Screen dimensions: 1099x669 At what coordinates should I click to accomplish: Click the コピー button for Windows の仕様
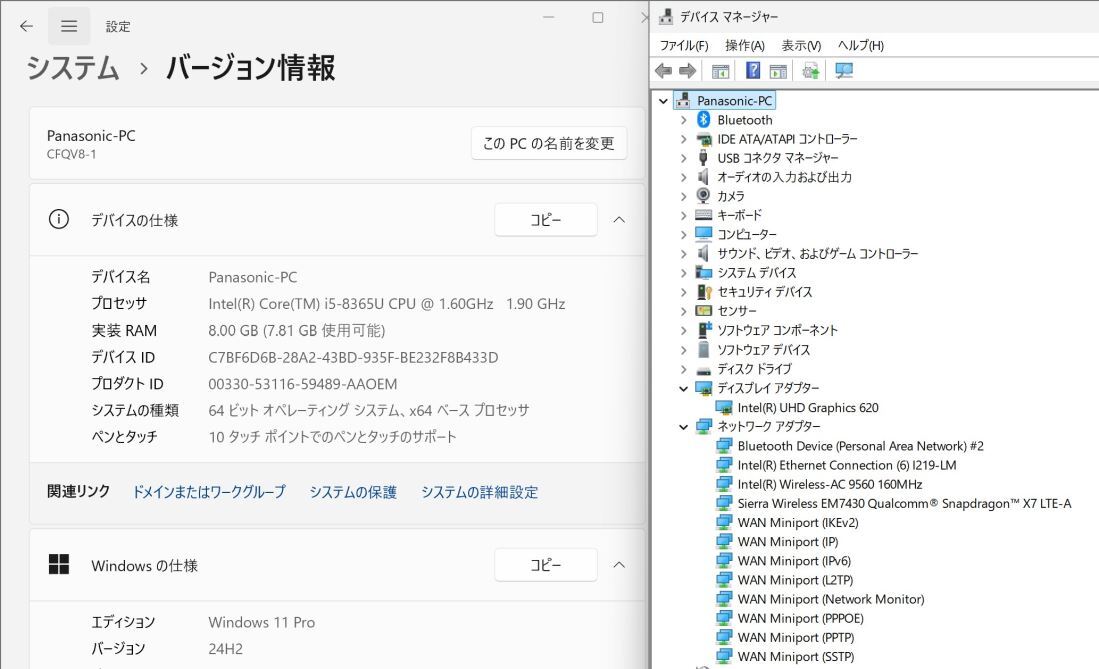[x=546, y=565]
